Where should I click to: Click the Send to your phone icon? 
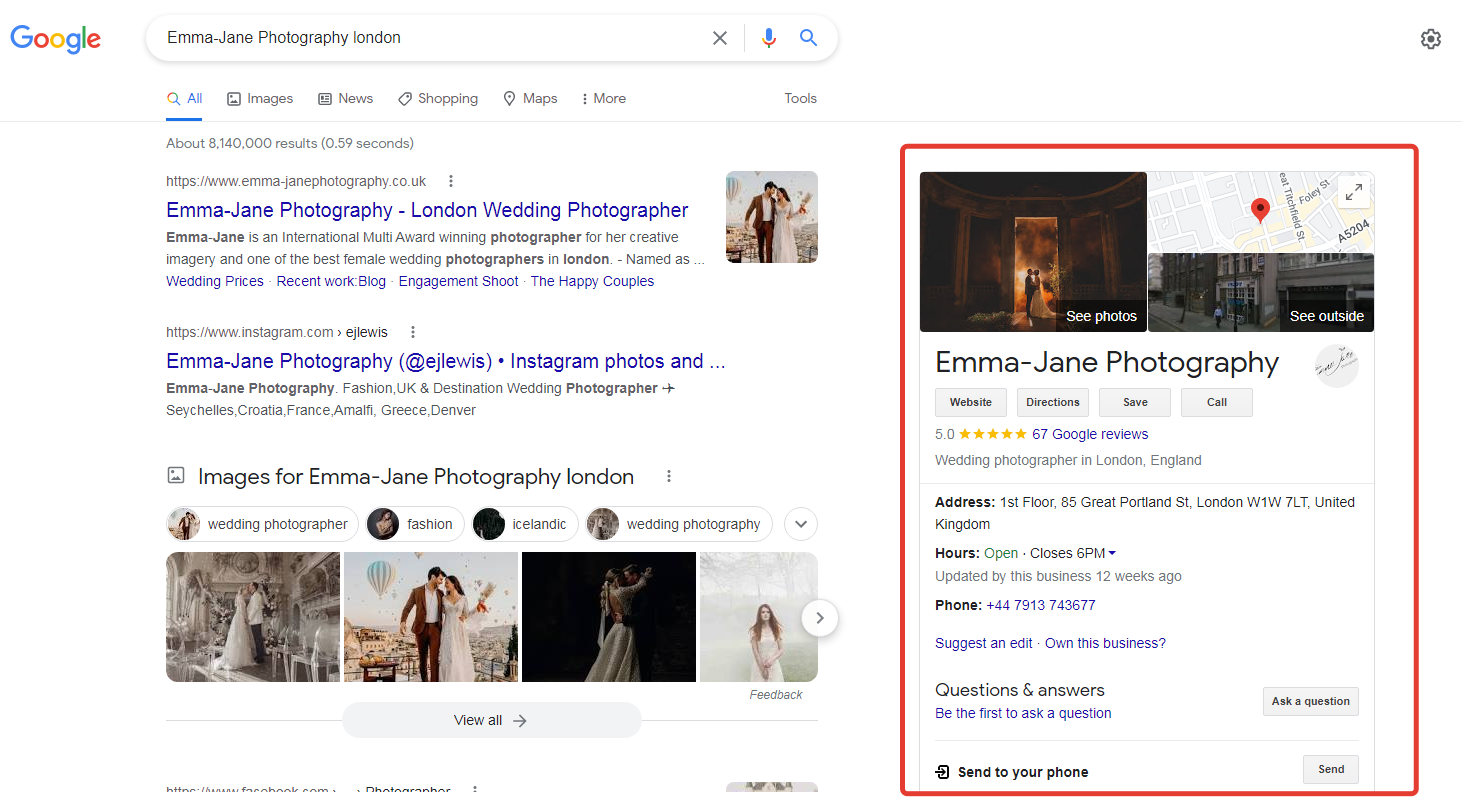click(x=942, y=772)
